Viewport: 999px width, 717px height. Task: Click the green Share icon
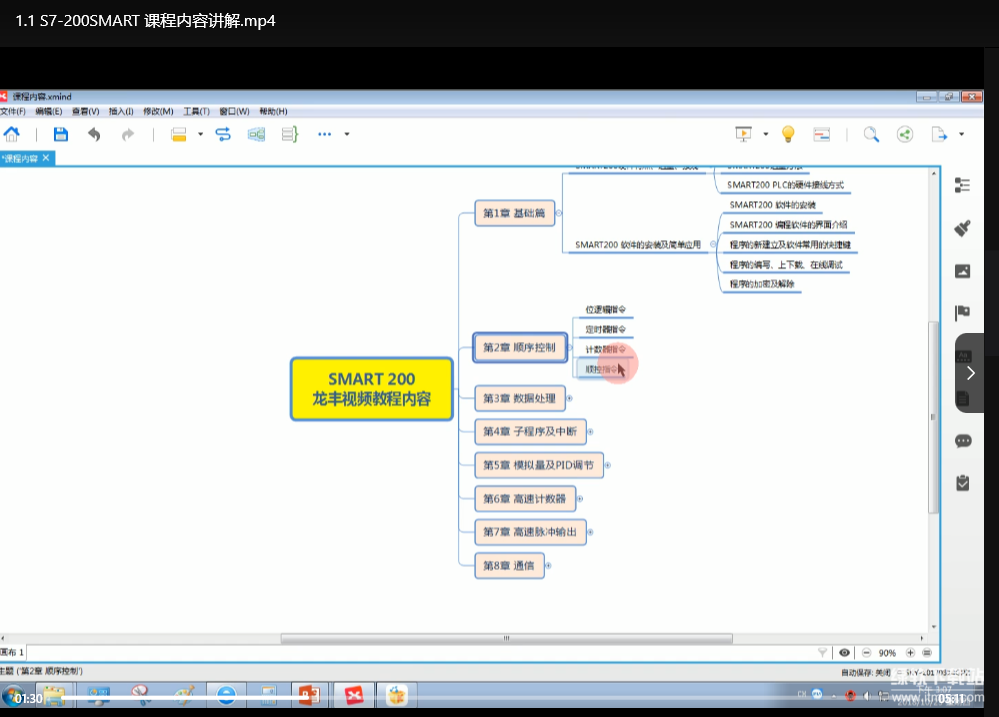905,134
